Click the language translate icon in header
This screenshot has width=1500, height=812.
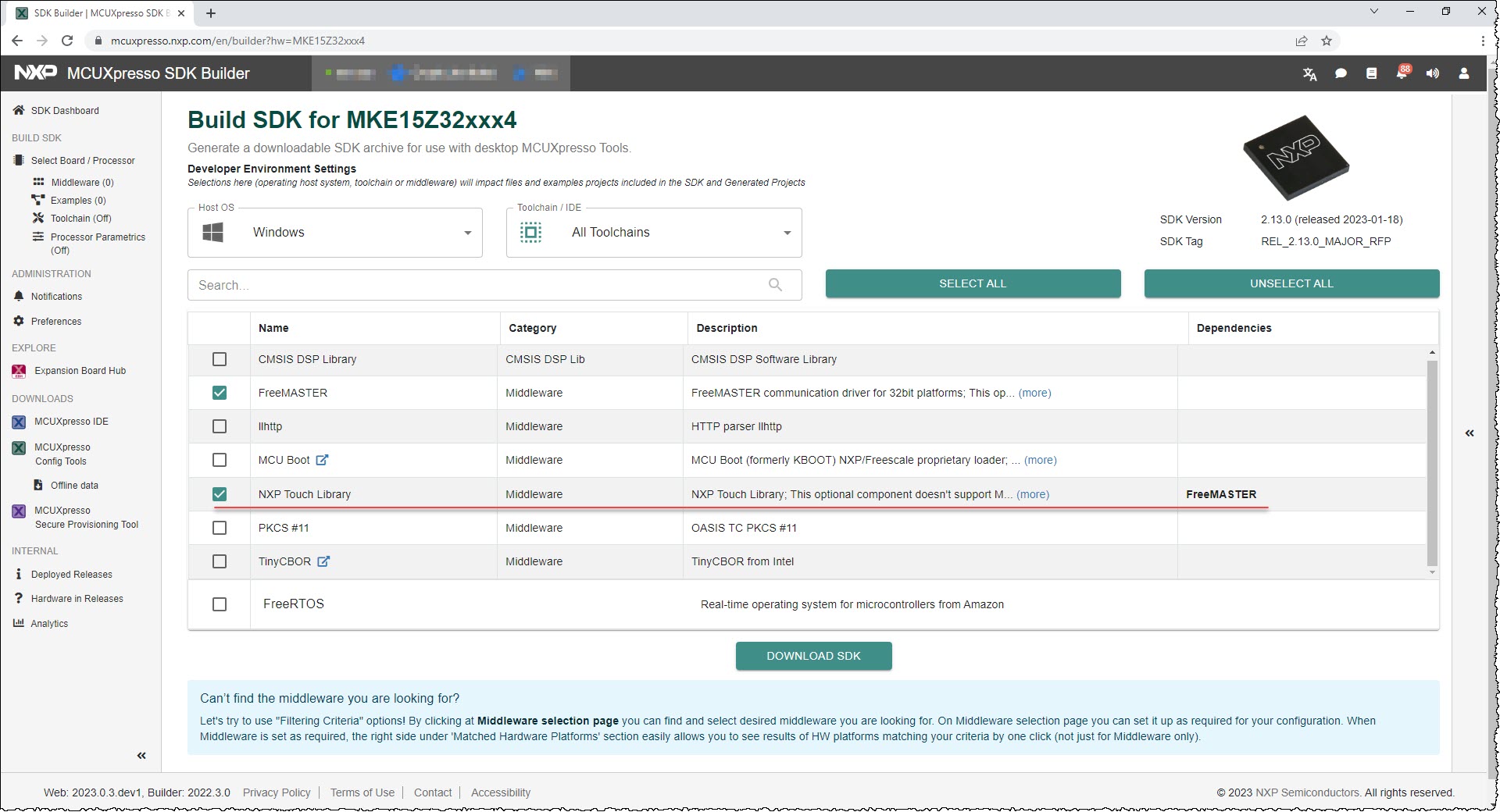pos(1310,73)
